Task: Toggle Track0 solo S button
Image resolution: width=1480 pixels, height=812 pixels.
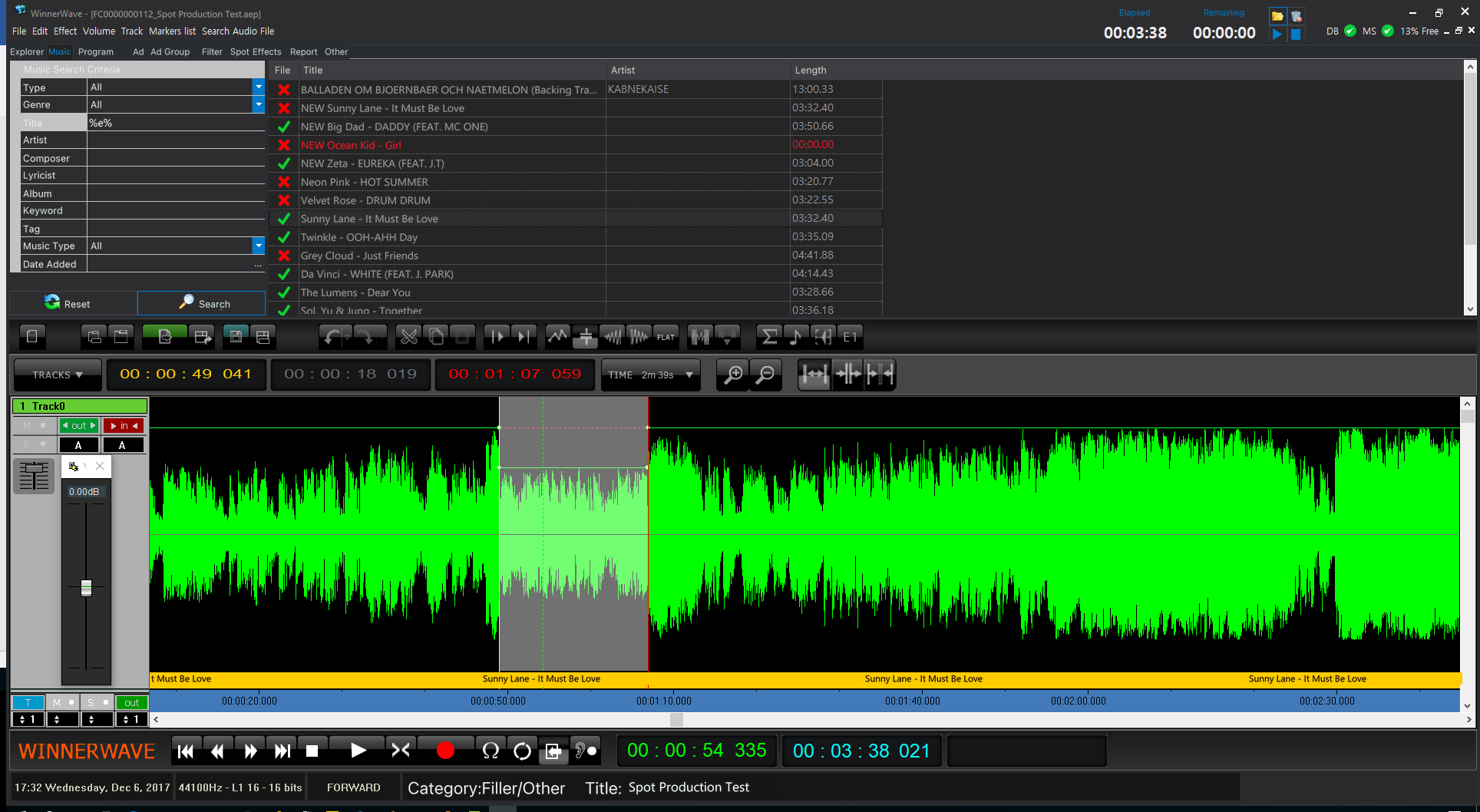Action: point(34,444)
